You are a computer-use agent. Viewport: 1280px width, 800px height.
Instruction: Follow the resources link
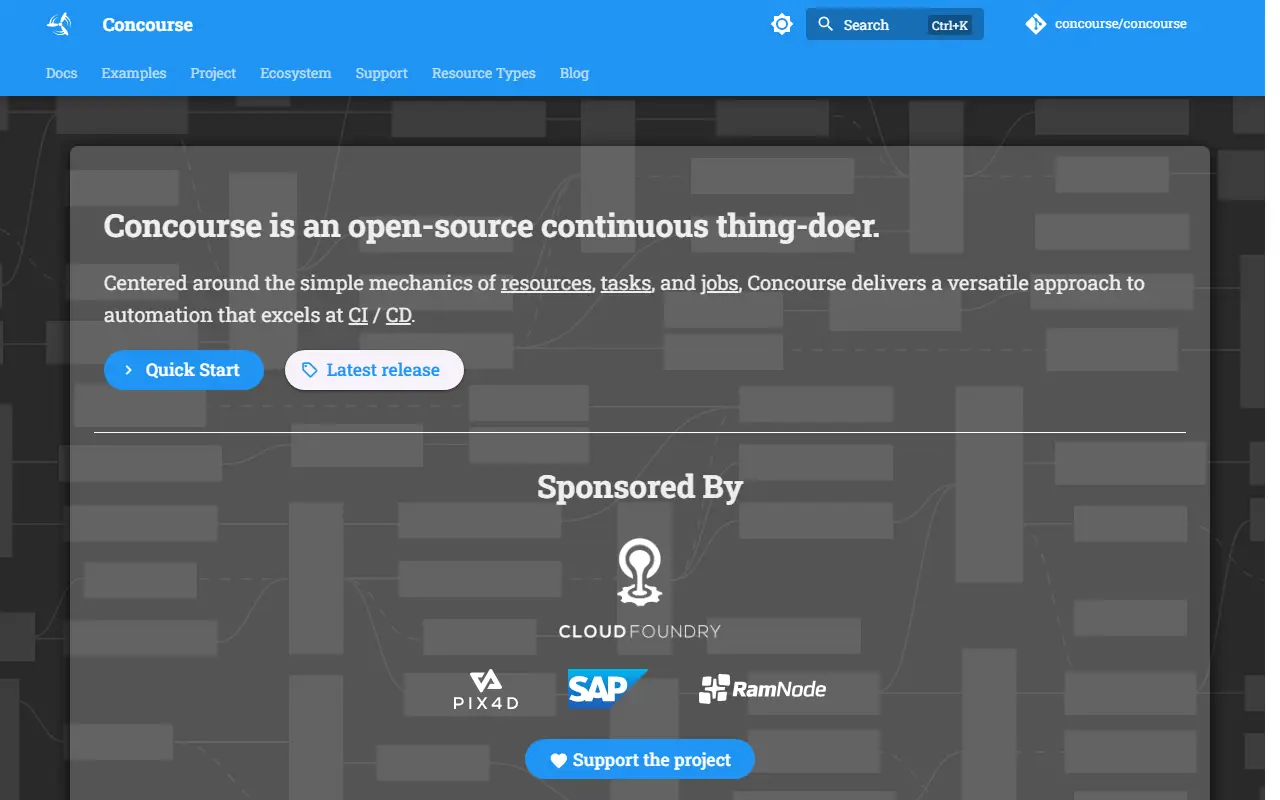(x=546, y=283)
